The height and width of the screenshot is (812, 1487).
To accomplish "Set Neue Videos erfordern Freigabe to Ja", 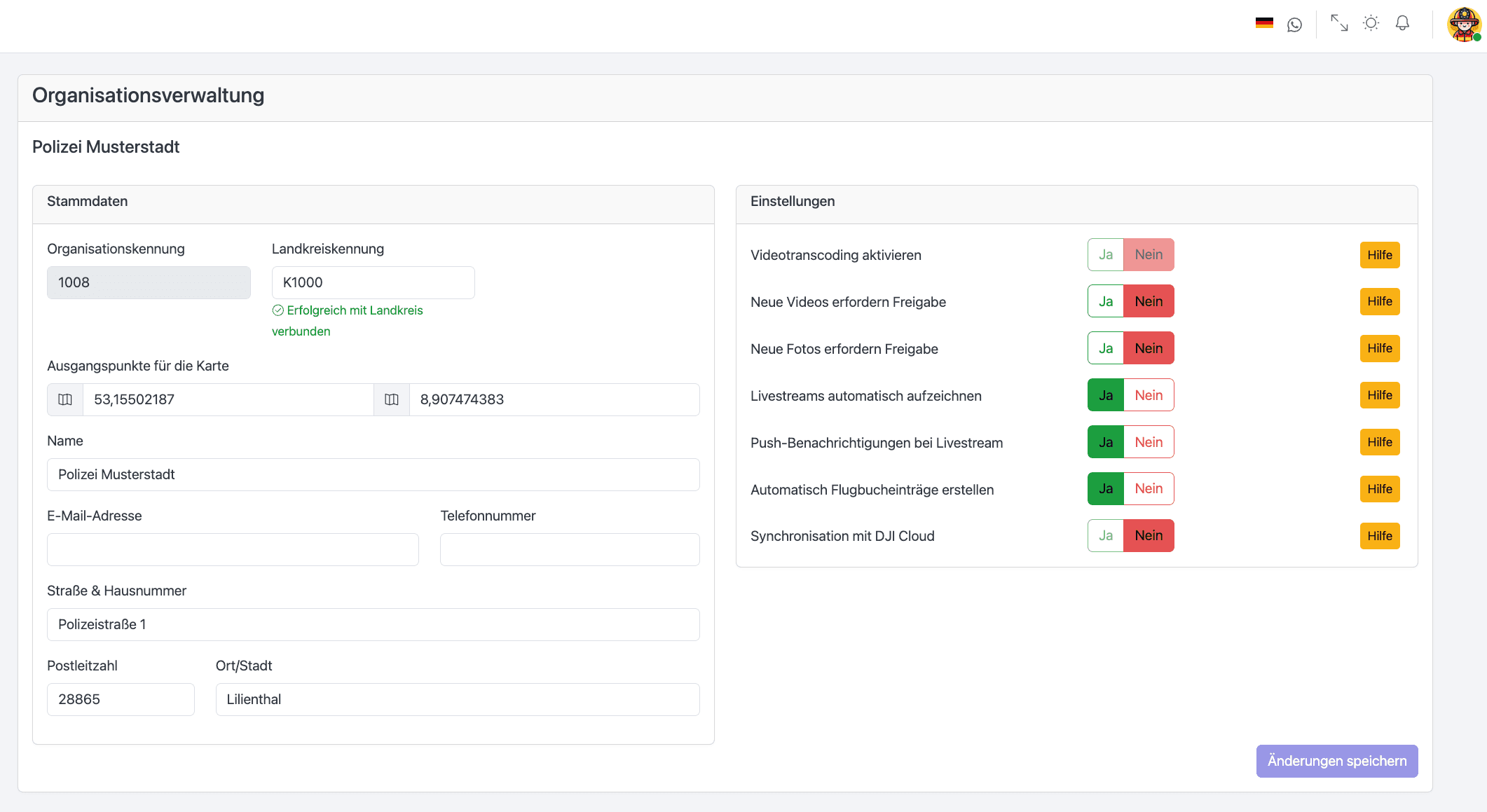I will 1106,301.
